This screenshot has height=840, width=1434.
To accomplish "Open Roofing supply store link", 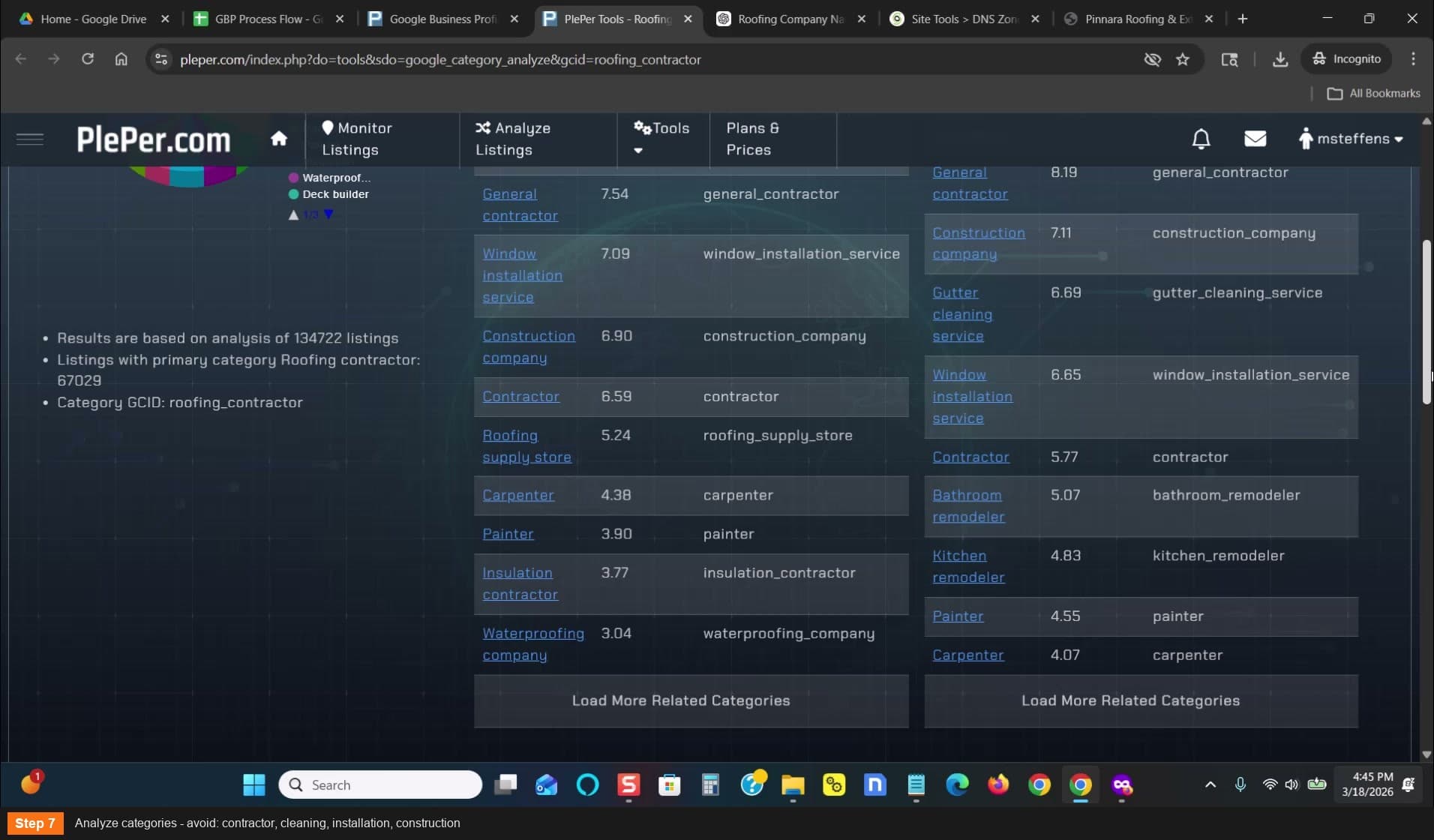I will [526, 446].
